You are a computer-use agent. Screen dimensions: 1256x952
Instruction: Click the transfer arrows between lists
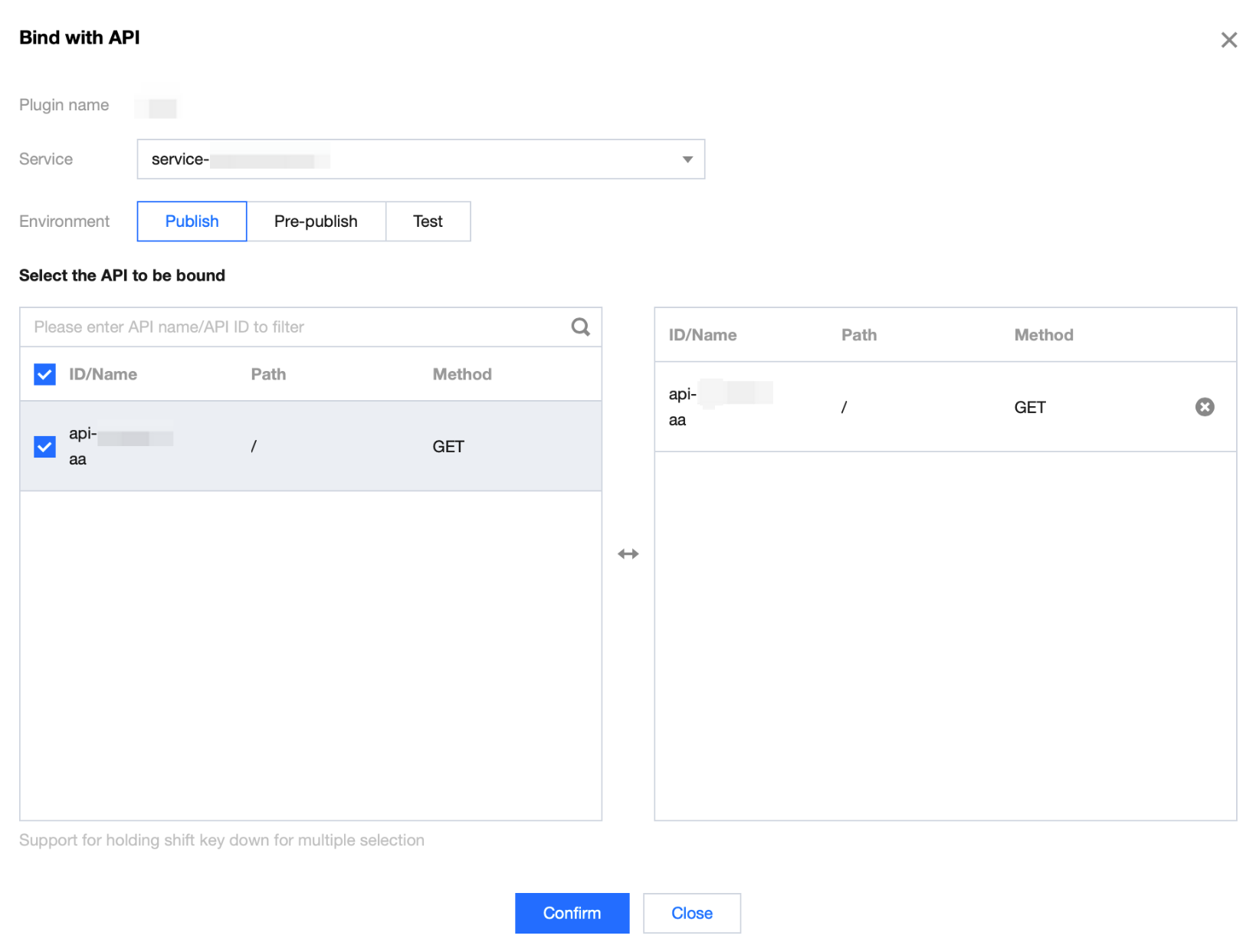628,554
